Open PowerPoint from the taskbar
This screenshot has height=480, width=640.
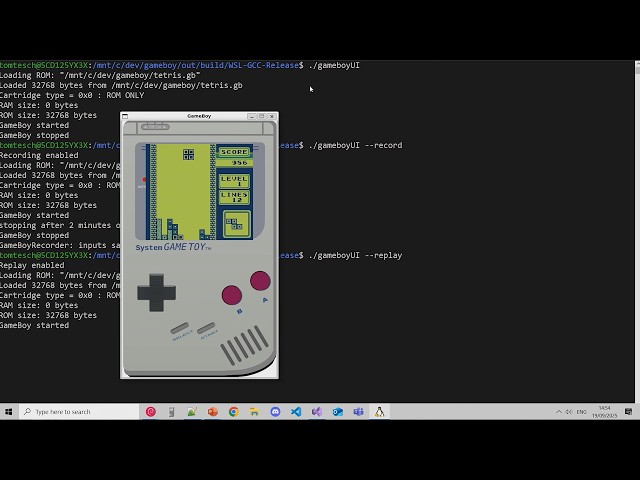coord(213,412)
